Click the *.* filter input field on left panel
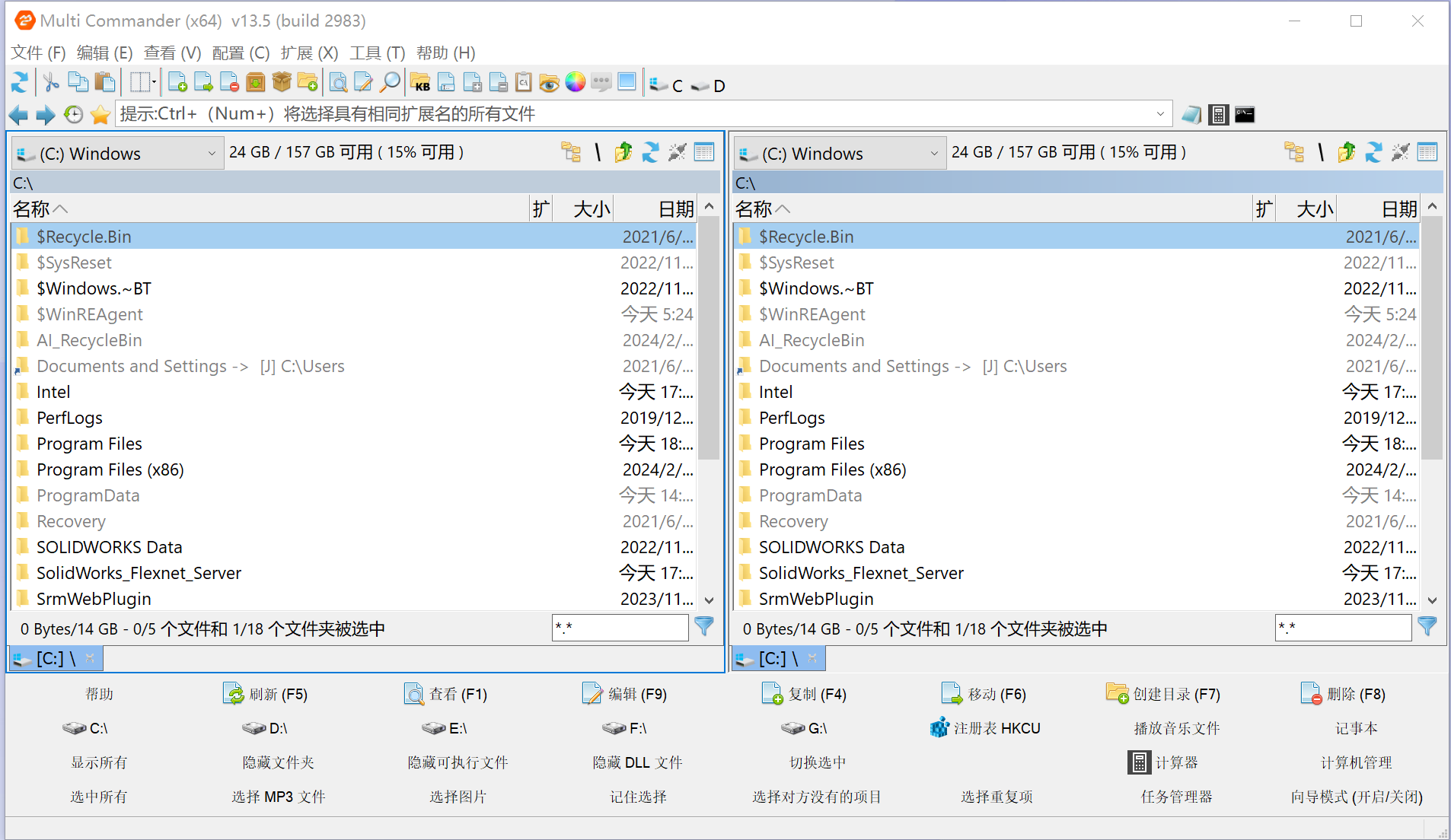This screenshot has height=840, width=1451. [x=620, y=627]
